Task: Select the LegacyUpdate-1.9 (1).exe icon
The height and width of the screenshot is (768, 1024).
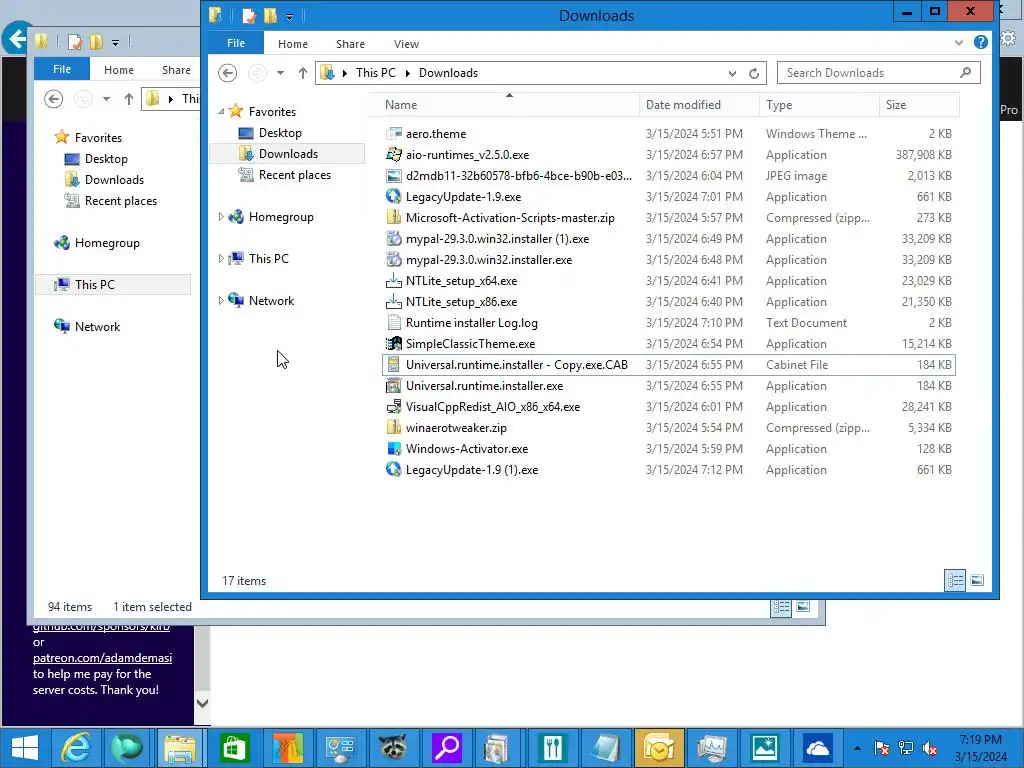Action: click(393, 470)
